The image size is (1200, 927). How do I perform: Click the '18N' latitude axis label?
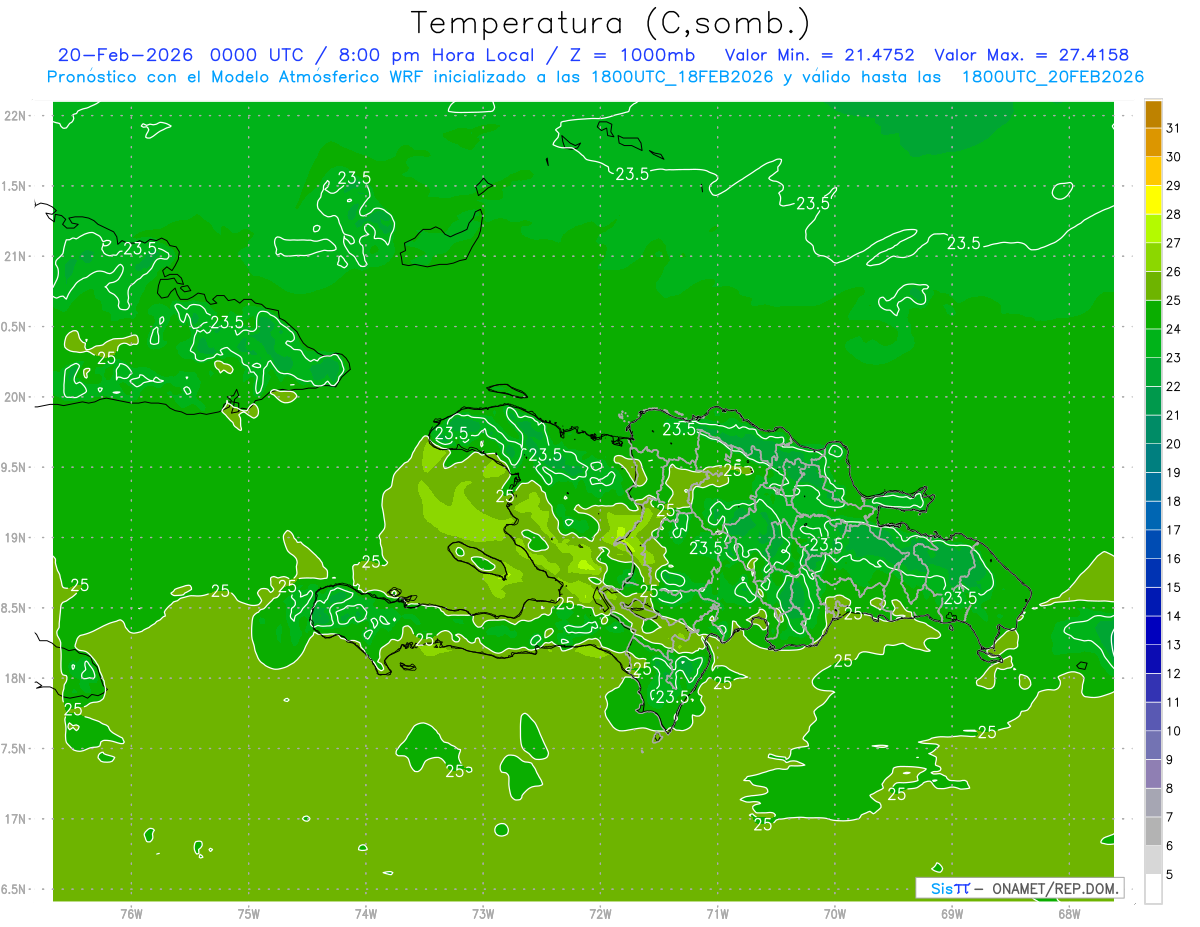[x=17, y=678]
